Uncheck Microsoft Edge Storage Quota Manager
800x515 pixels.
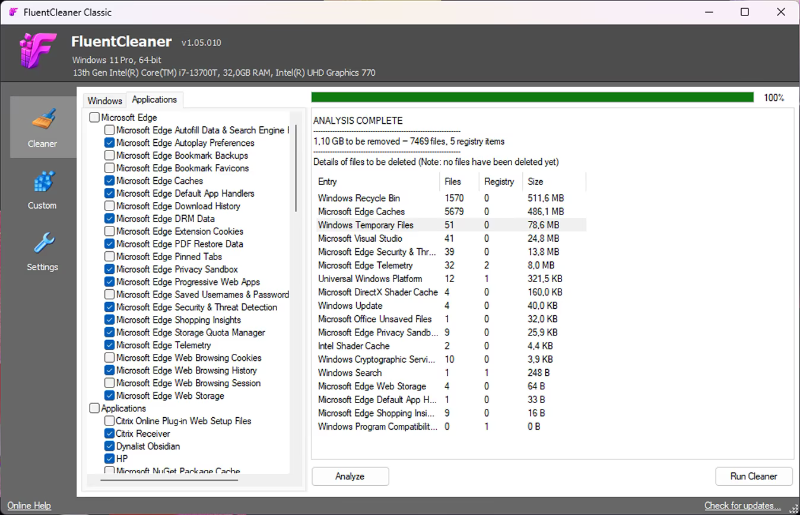click(109, 332)
